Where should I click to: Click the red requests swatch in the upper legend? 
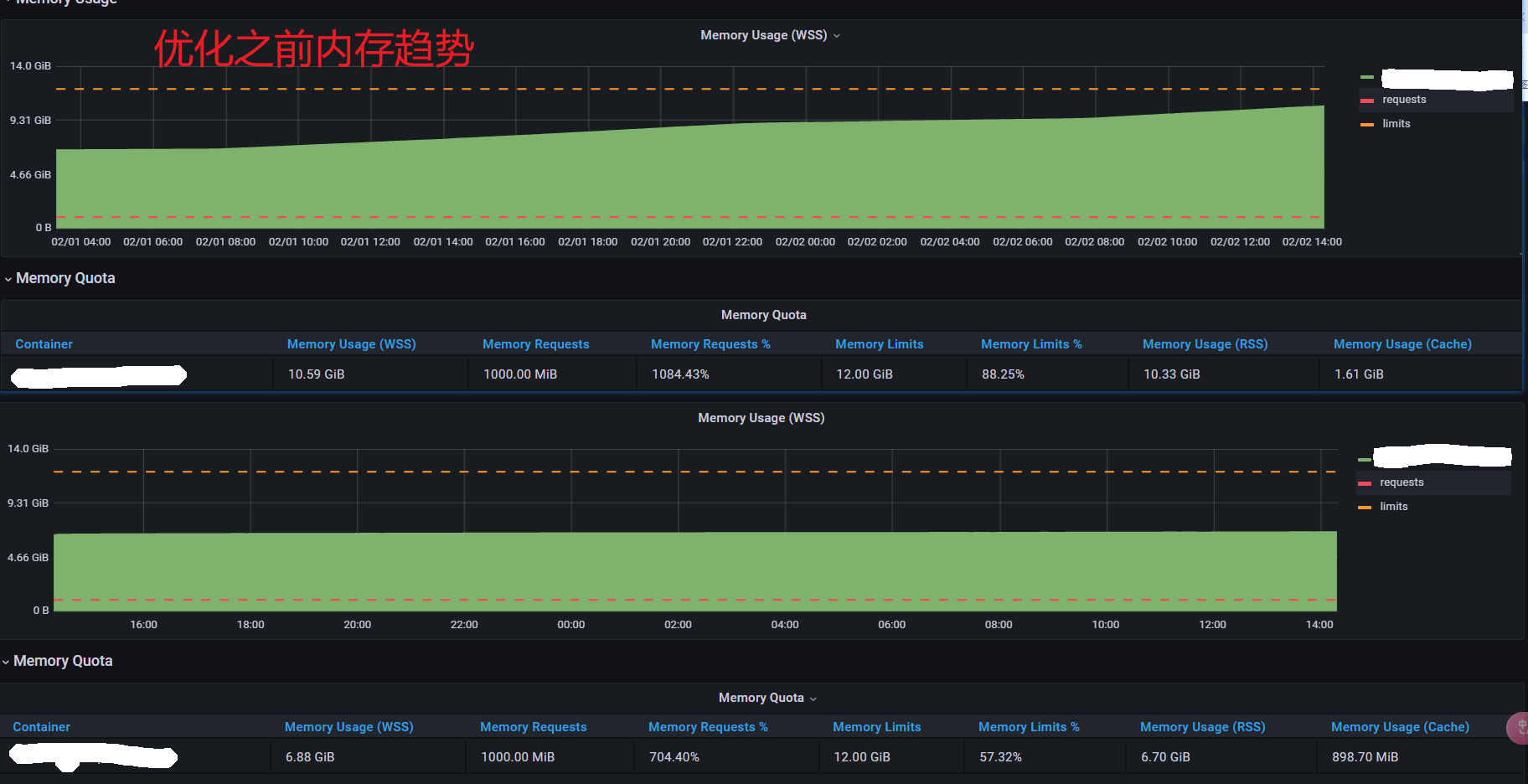[1367, 101]
